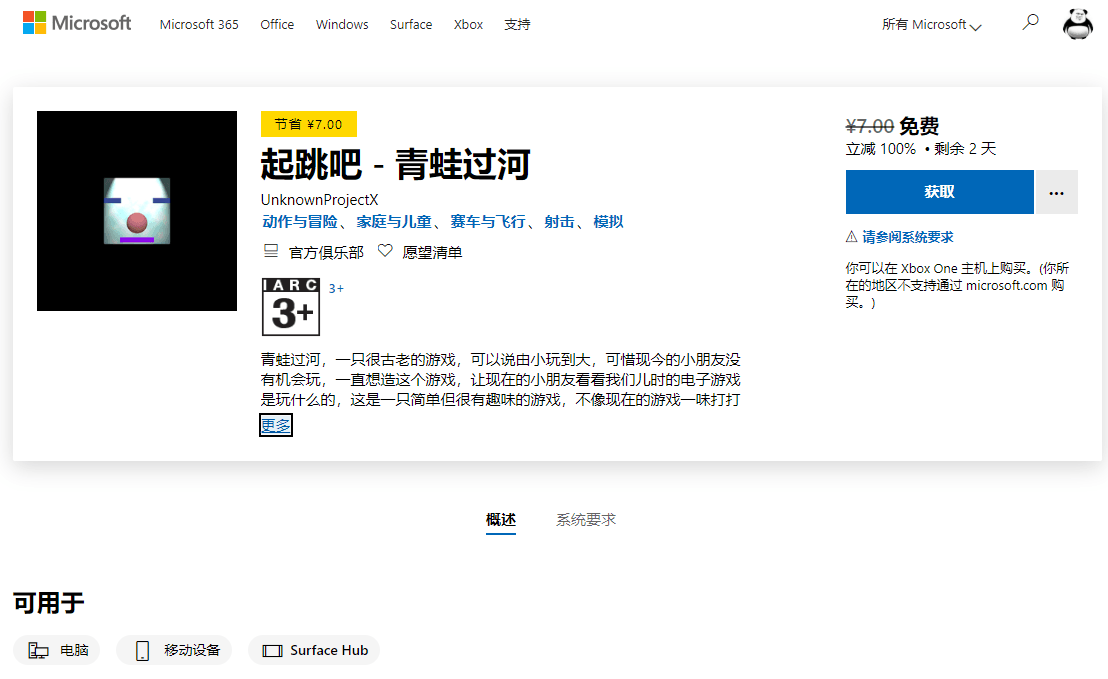Click the 电脑 label text
This screenshot has width=1108, height=679.
click(x=74, y=650)
